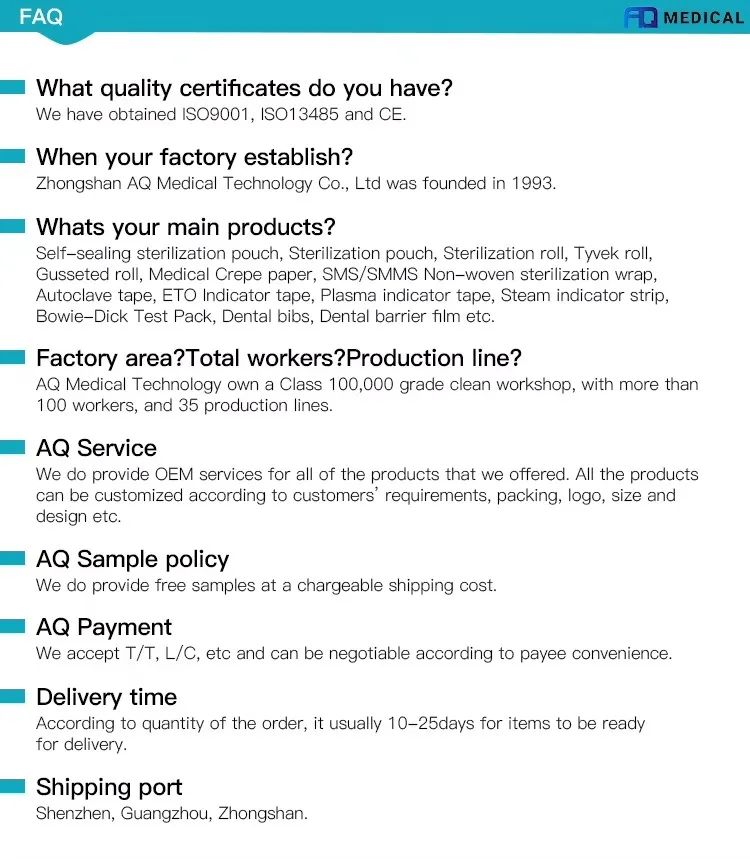Select the FAQ tab header

41,17
